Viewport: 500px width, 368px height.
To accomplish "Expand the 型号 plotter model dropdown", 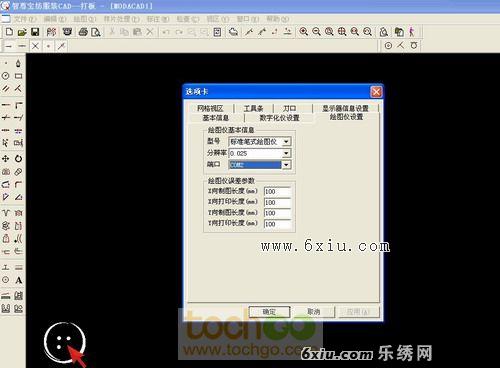I will pos(286,142).
